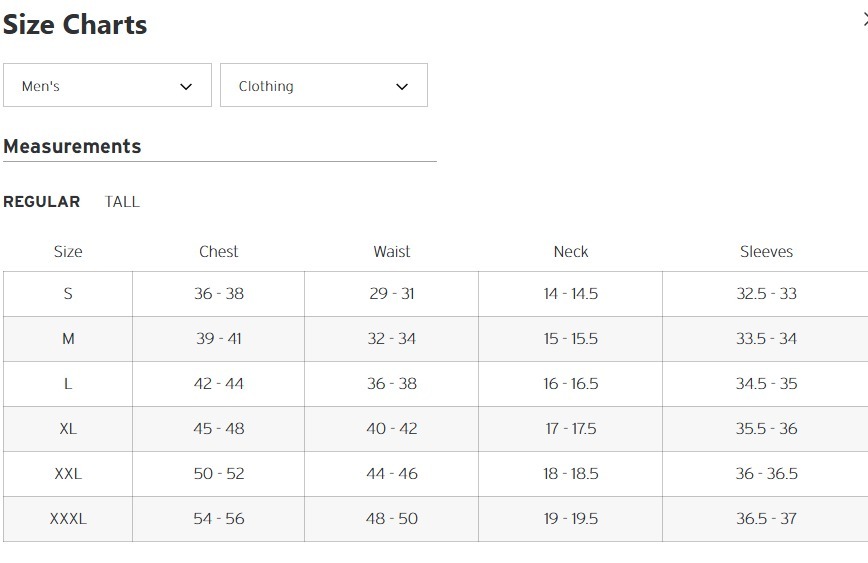Image resolution: width=868 pixels, height=563 pixels.
Task: Click the M size row label
Action: click(68, 339)
